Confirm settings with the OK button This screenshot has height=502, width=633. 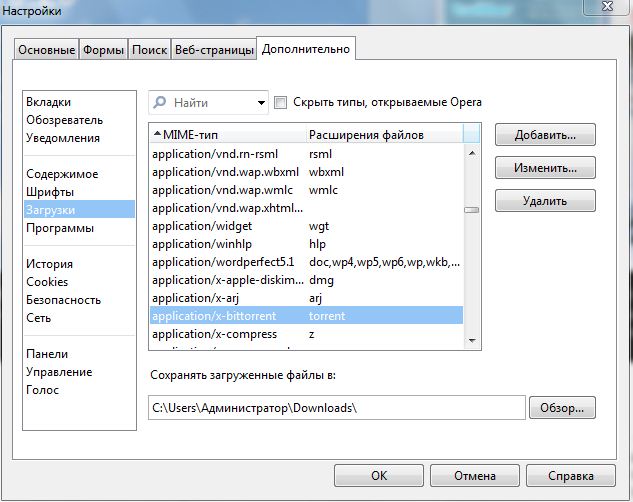click(x=378, y=475)
